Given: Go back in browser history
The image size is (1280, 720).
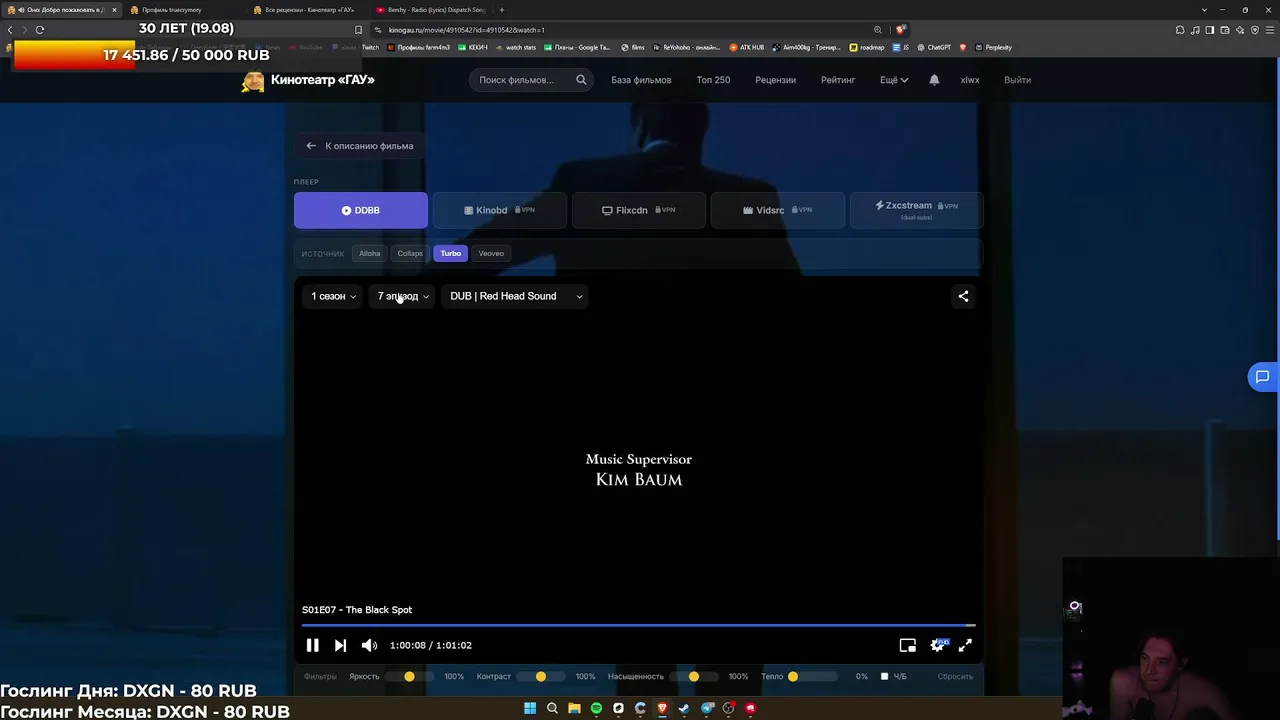Looking at the screenshot, I should 11,30.
